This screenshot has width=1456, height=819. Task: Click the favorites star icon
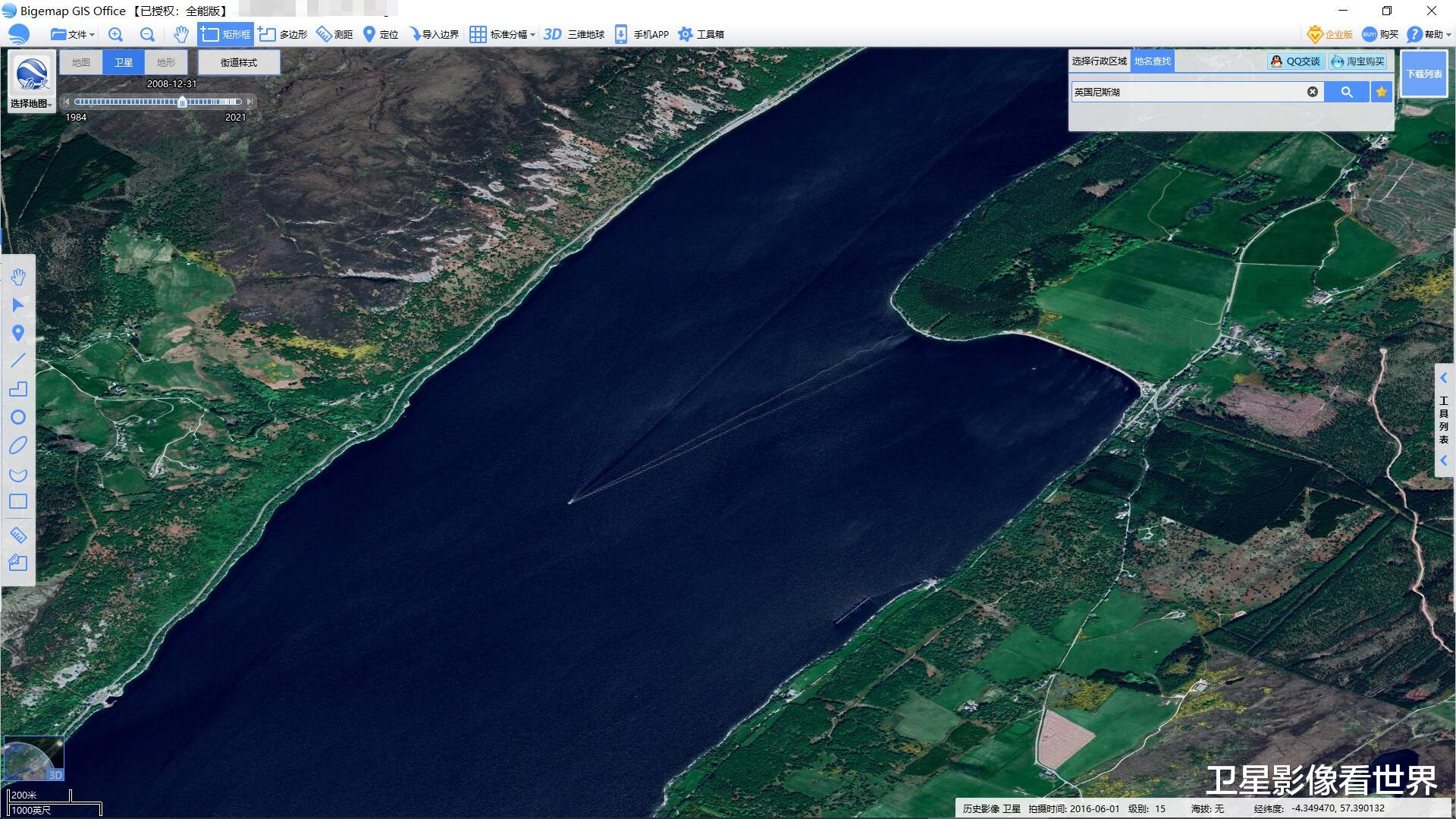(1381, 92)
